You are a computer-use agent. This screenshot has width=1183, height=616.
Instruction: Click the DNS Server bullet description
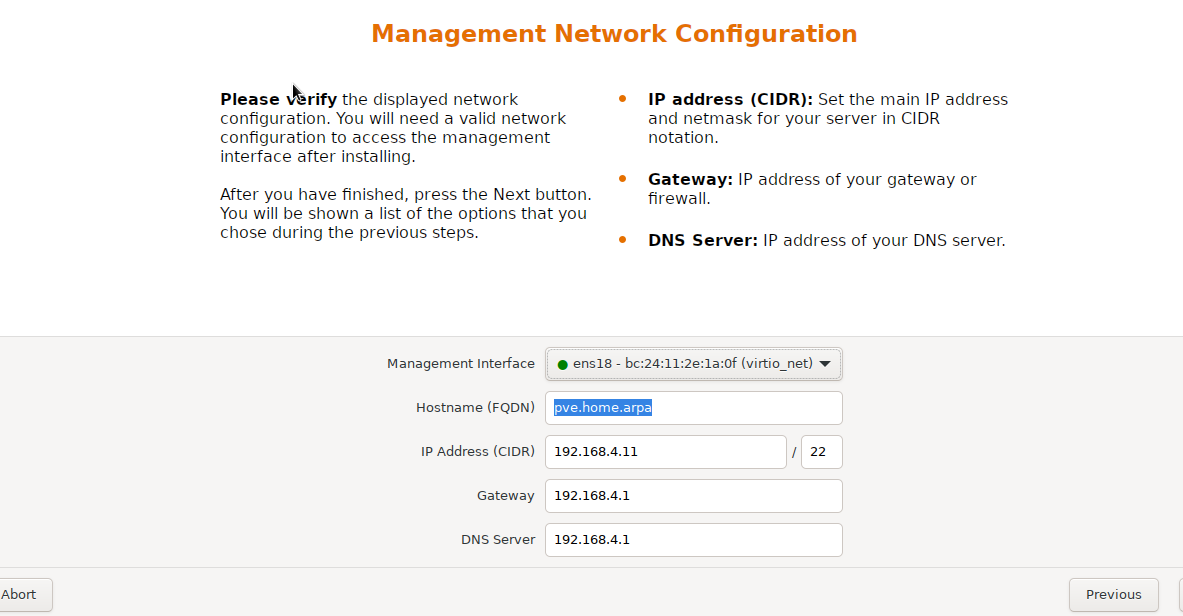tap(828, 240)
